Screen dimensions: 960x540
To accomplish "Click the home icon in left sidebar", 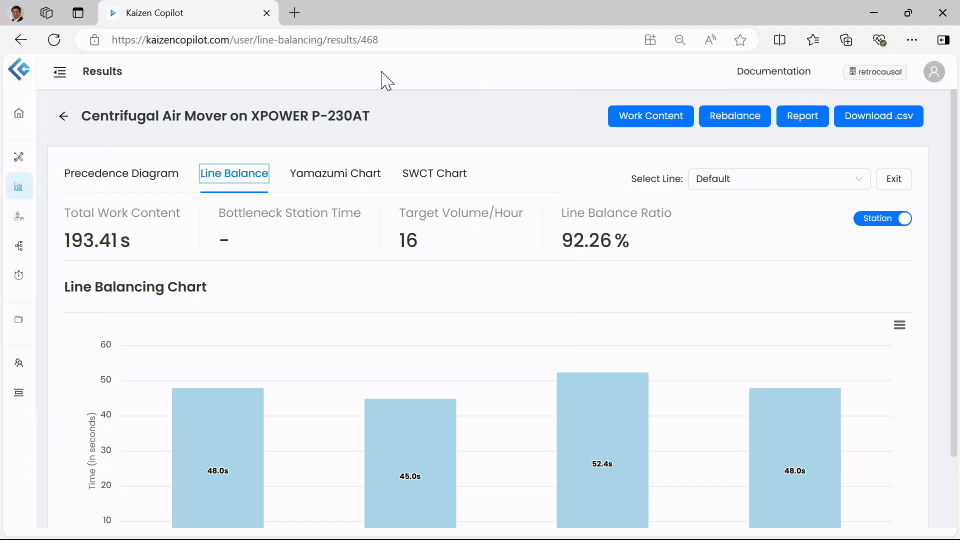I will (18, 113).
